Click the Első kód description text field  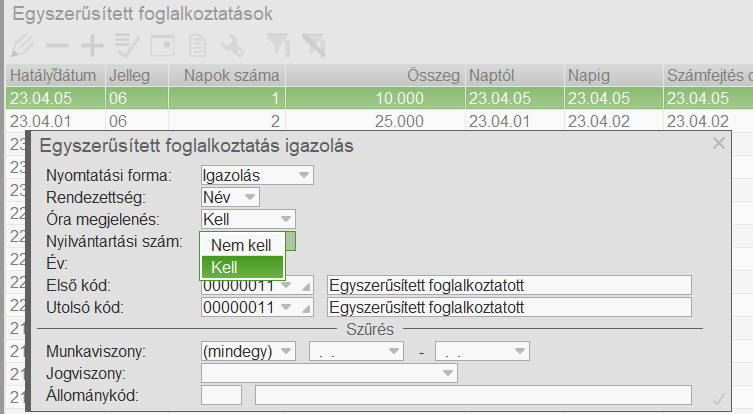tap(509, 285)
